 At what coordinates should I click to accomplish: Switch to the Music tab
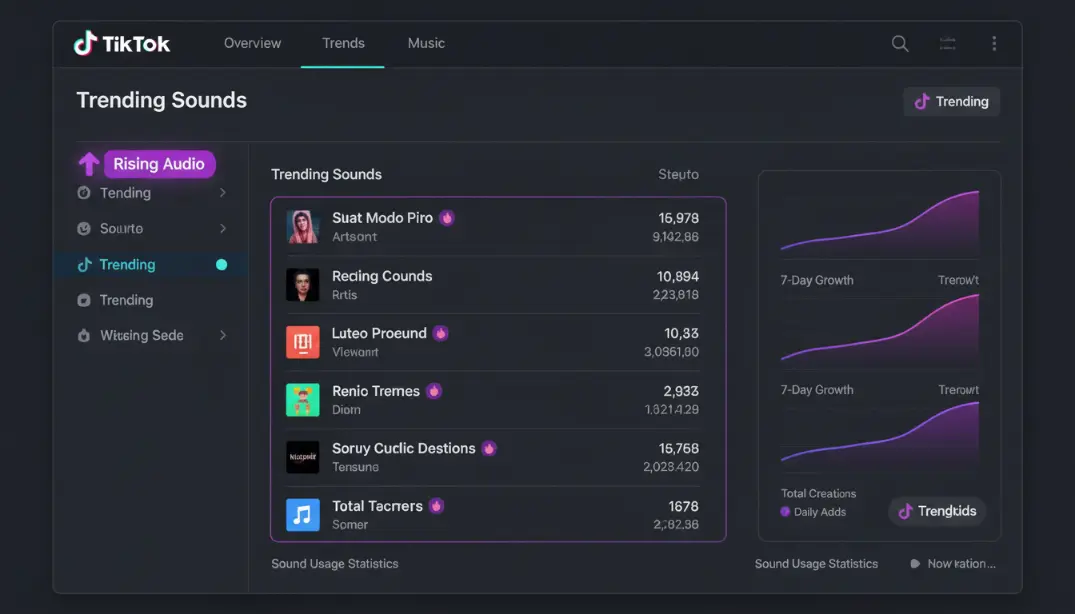[x=425, y=43]
